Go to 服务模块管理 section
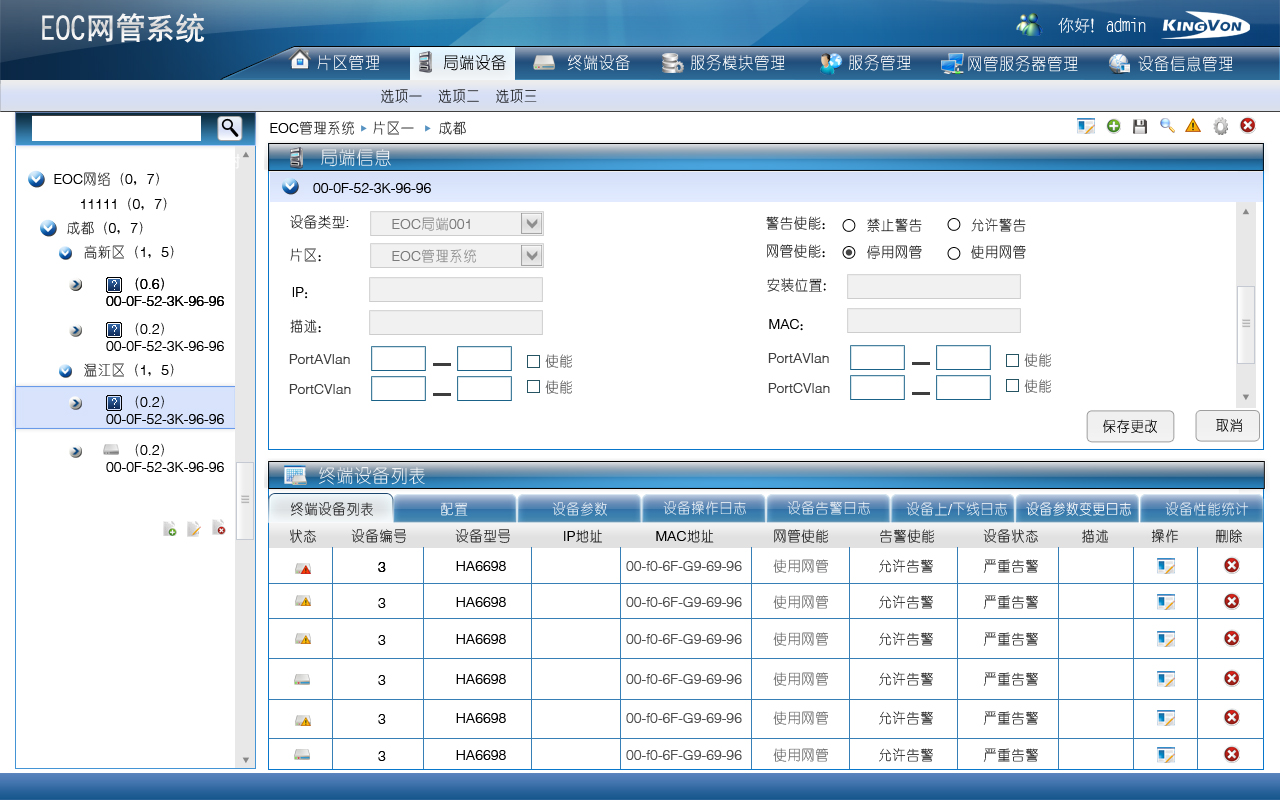Viewport: 1280px width, 800px height. point(723,63)
